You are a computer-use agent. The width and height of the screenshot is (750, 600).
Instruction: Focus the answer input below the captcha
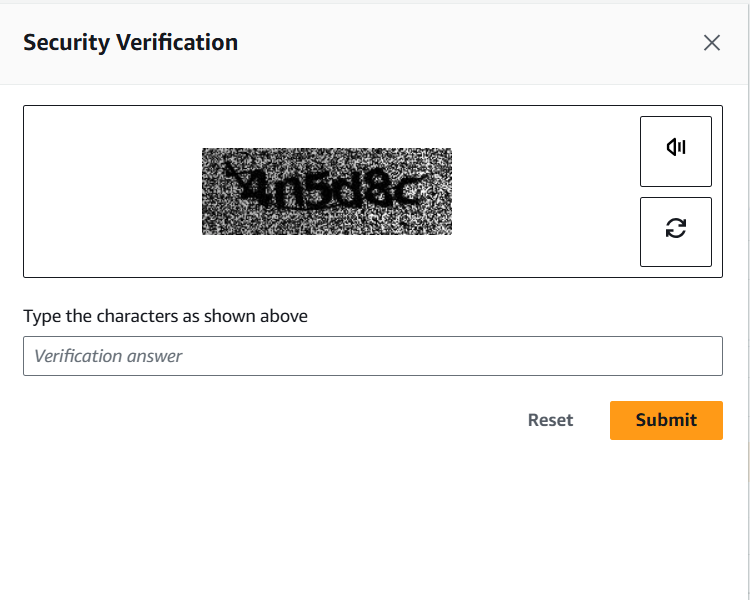372,356
